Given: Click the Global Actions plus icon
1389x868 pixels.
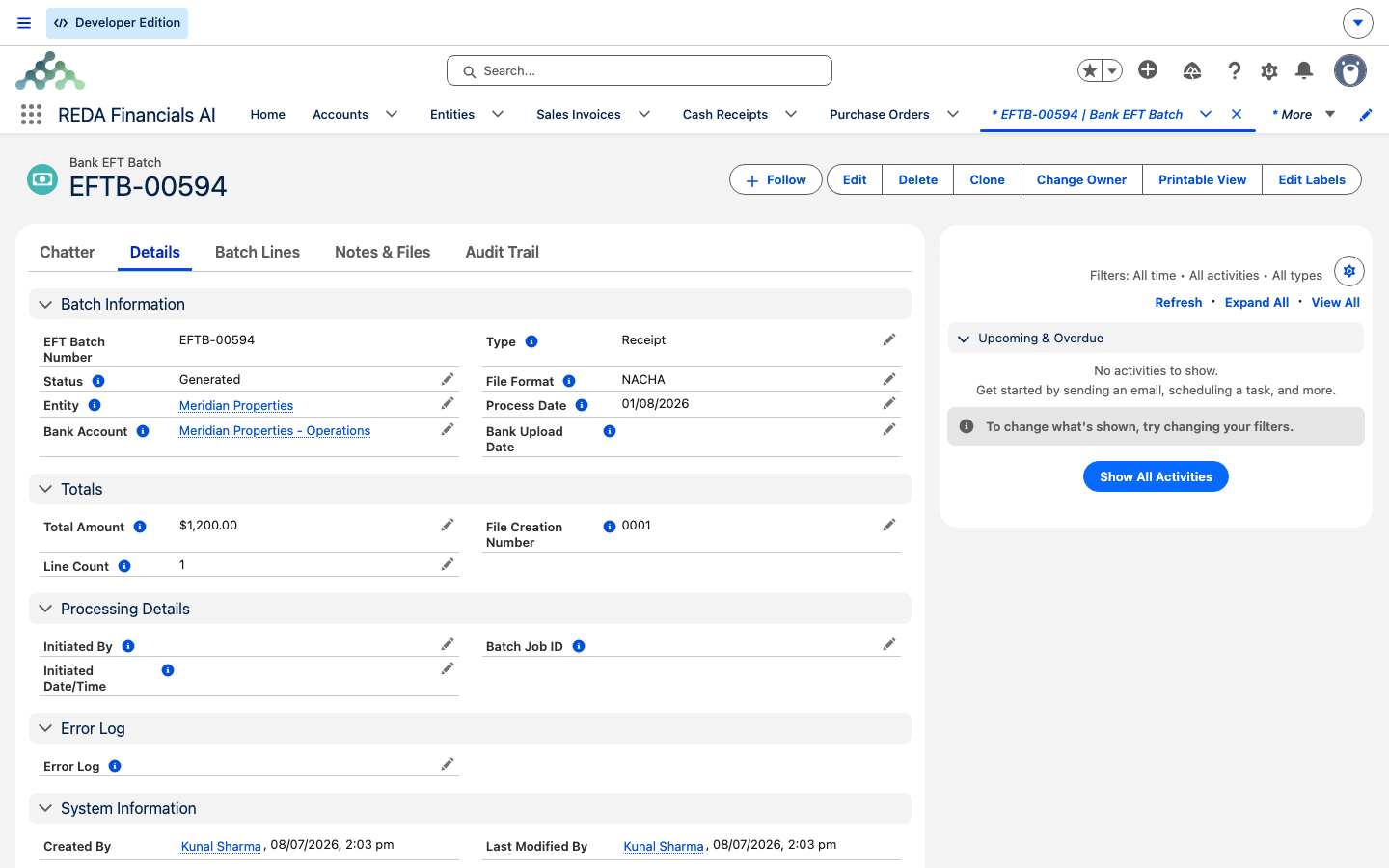Looking at the screenshot, I should pyautogui.click(x=1148, y=69).
